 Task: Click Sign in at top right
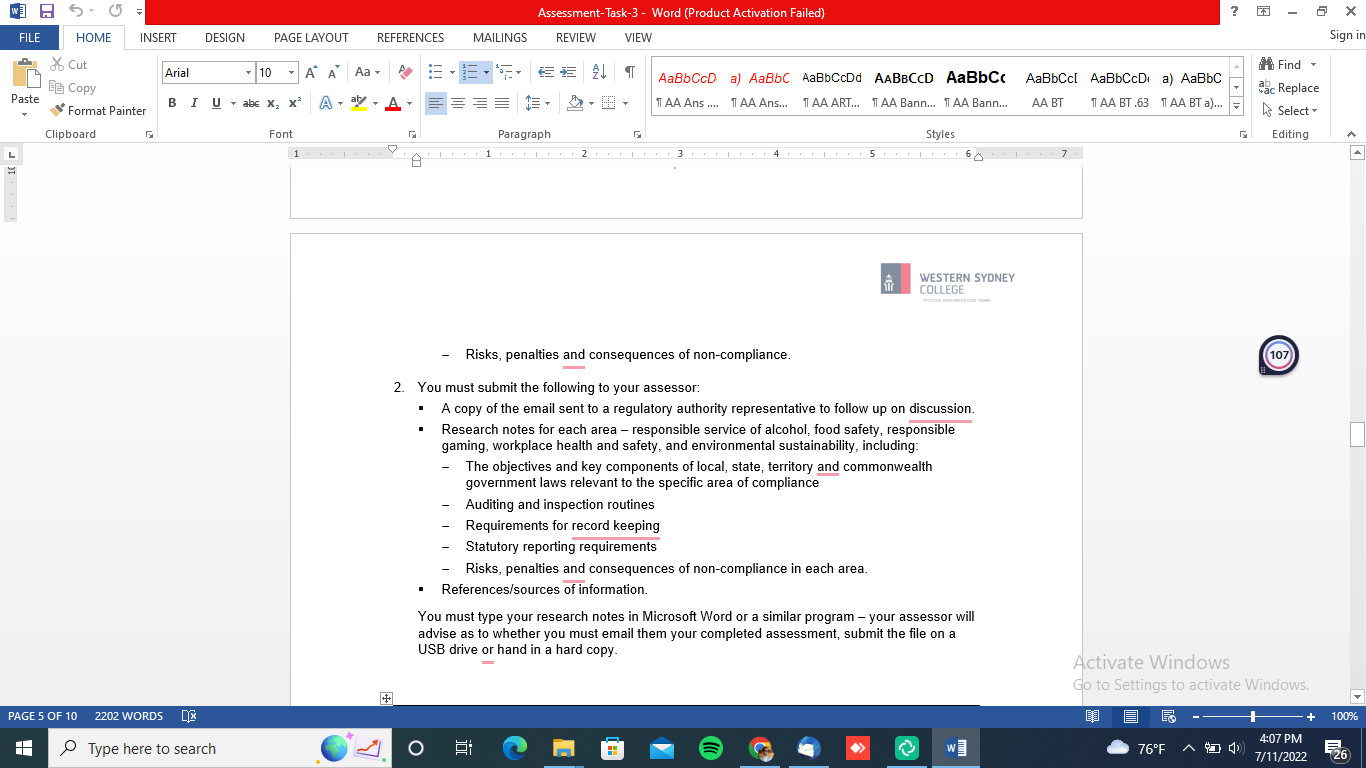coord(1347,35)
